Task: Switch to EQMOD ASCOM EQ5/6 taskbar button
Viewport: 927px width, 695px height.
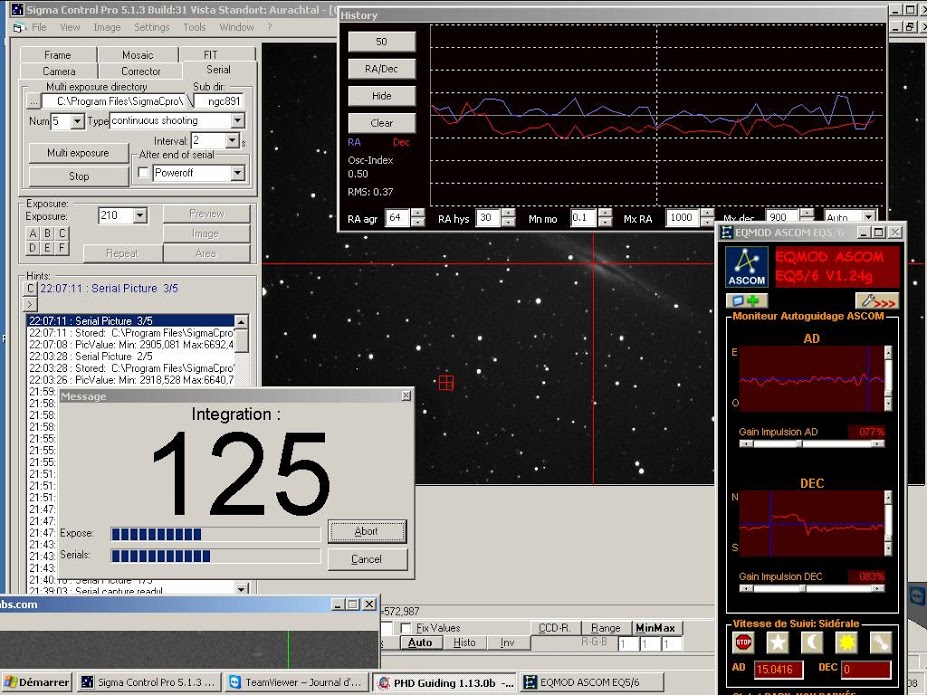Action: click(592, 682)
